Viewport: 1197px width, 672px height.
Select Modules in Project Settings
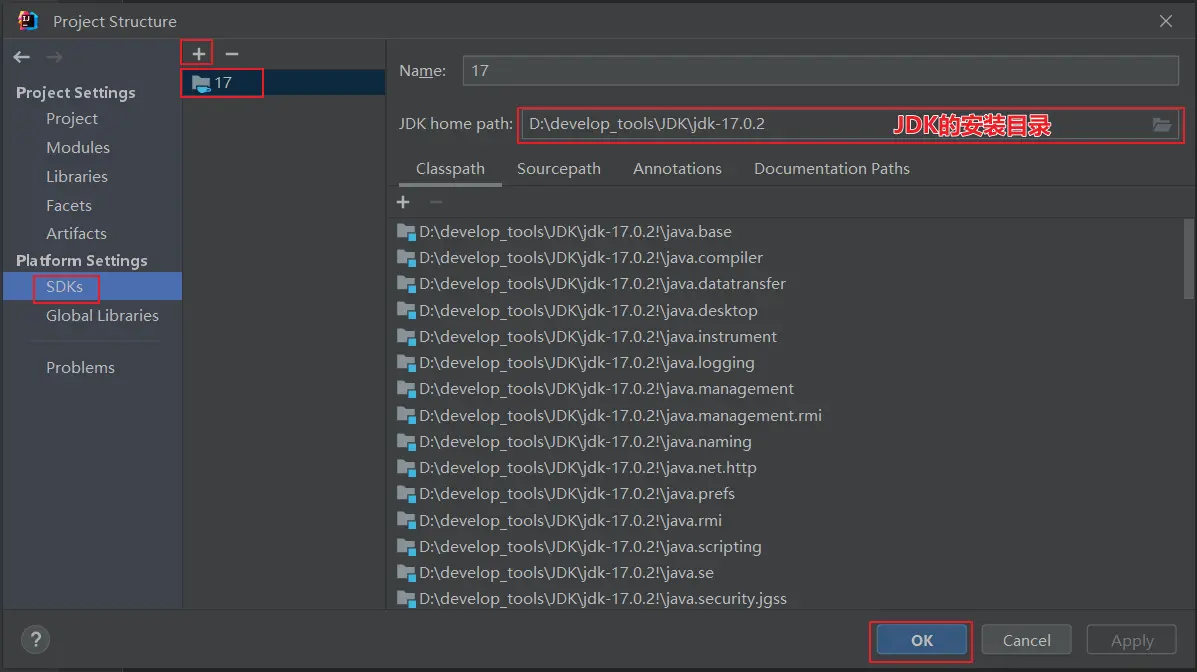[x=78, y=147]
